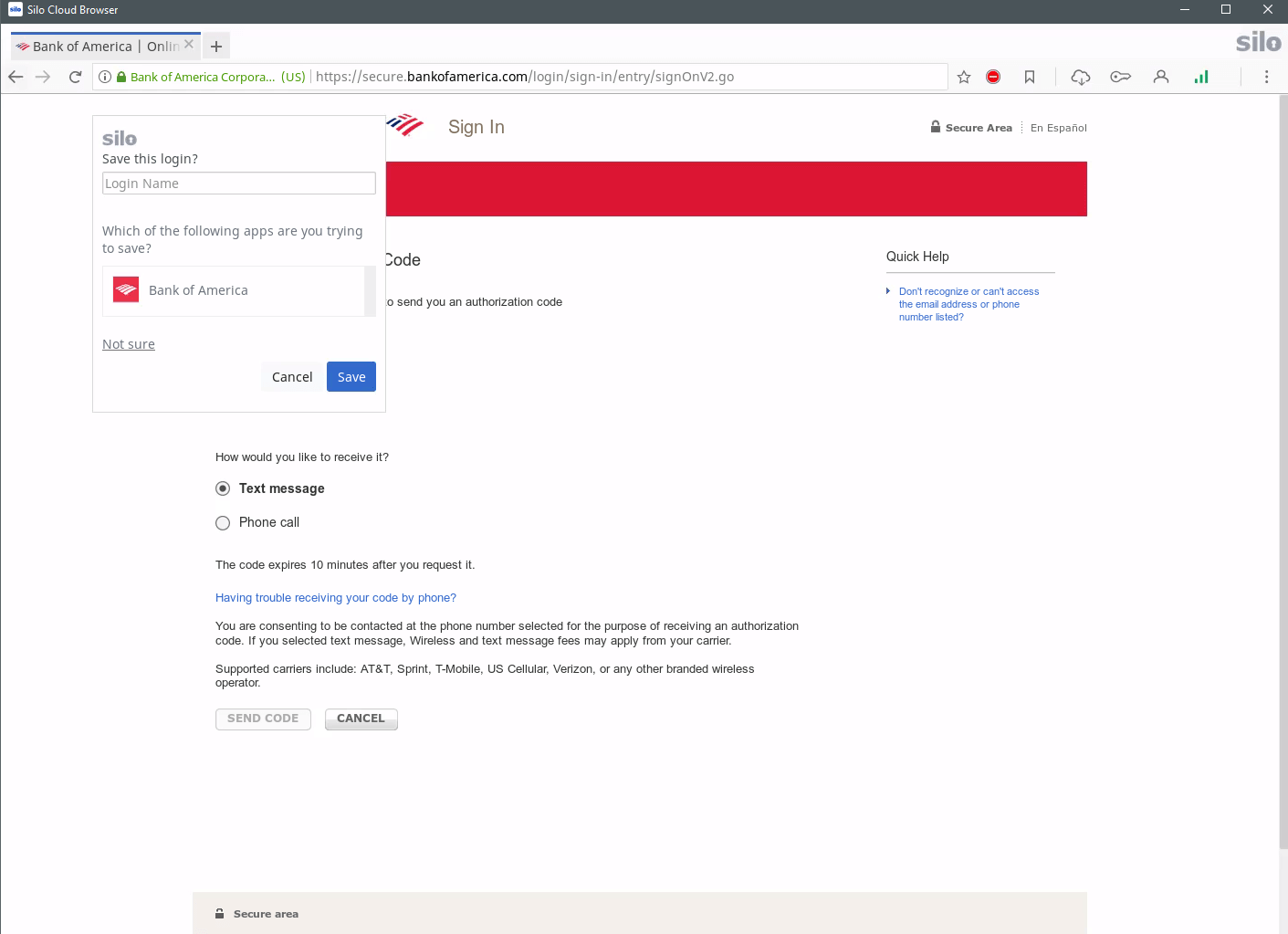This screenshot has height=934, width=1288.
Task: Switch language via En Español
Action: pos(1059,128)
